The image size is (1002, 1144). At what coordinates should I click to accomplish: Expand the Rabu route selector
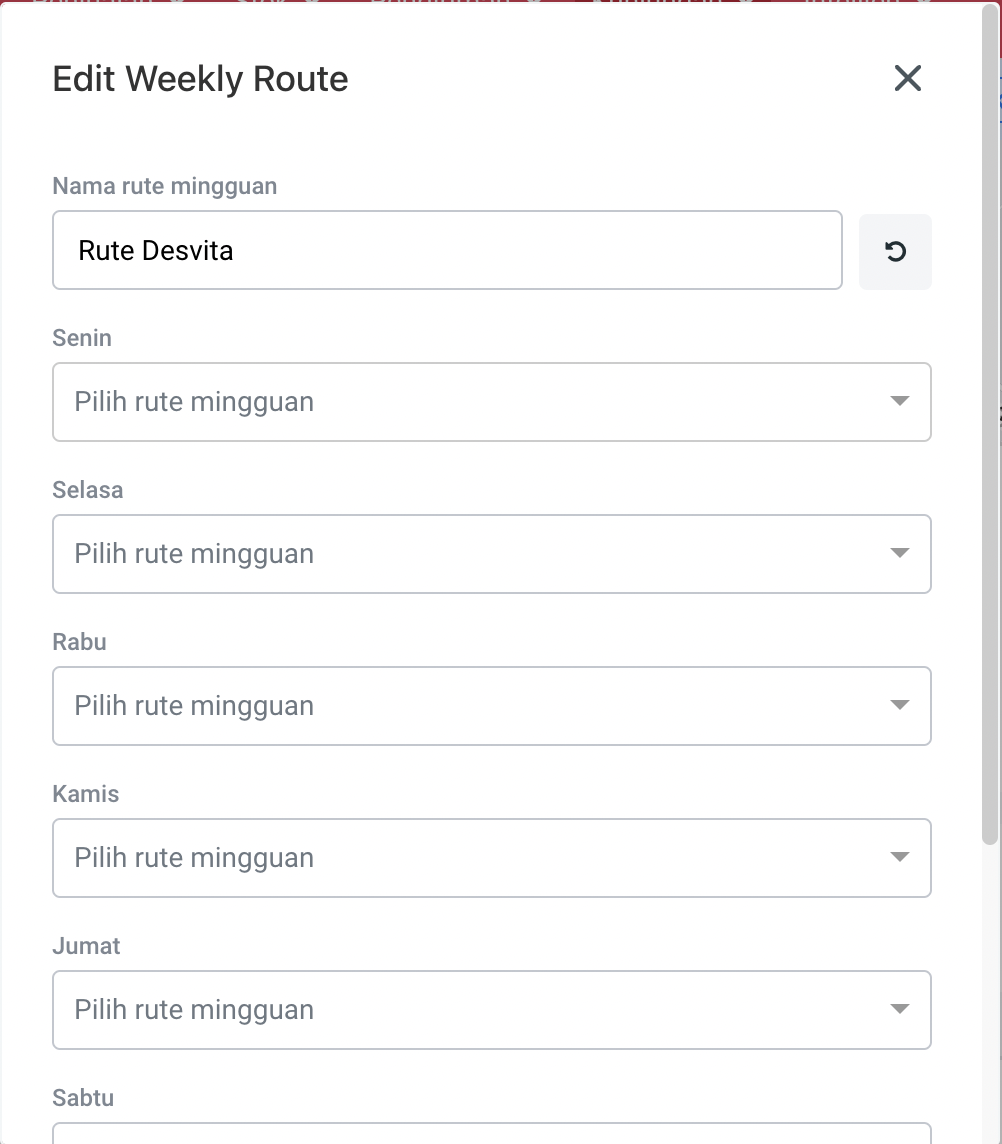(x=470, y=706)
